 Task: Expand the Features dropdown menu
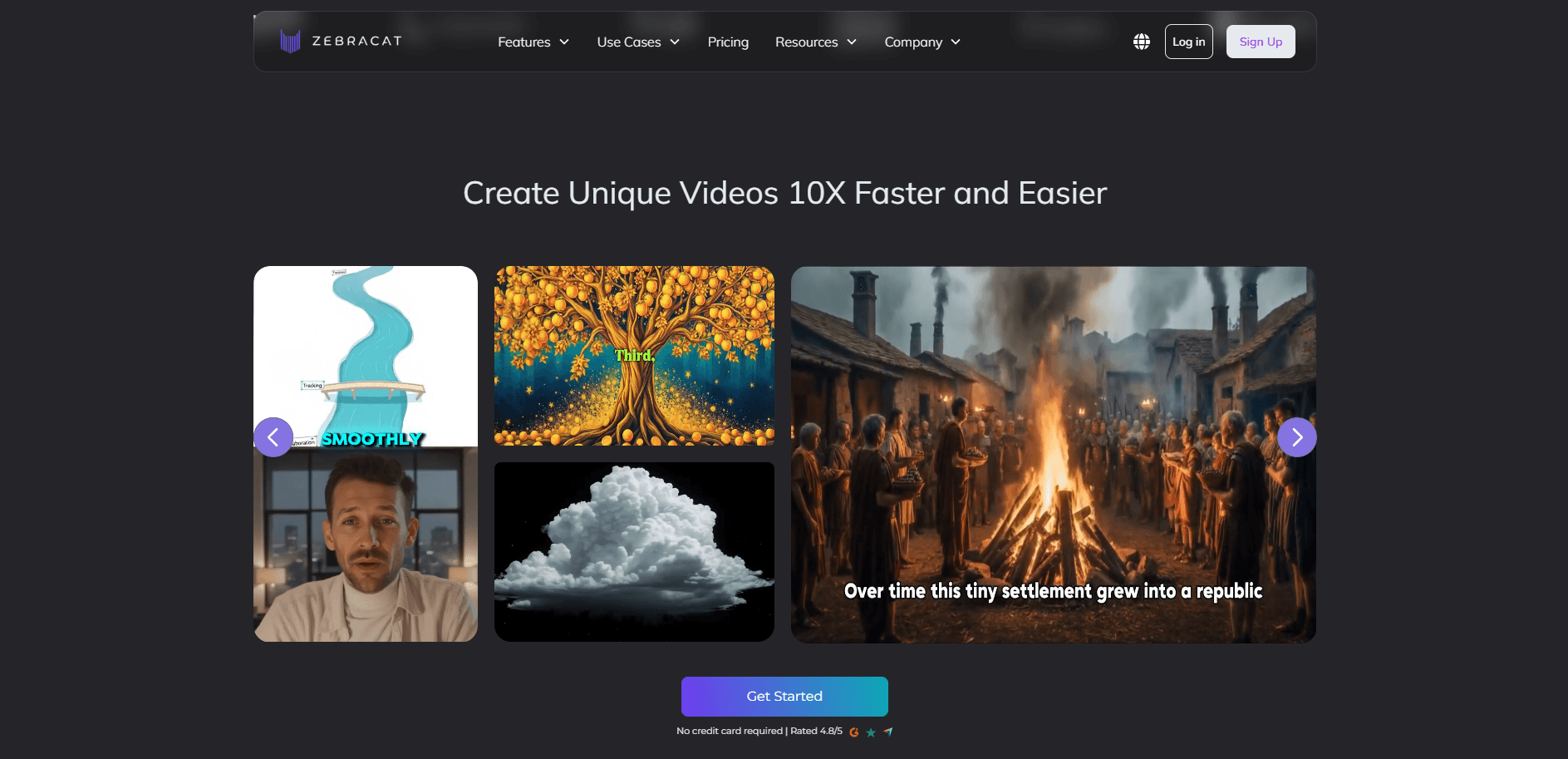point(533,42)
